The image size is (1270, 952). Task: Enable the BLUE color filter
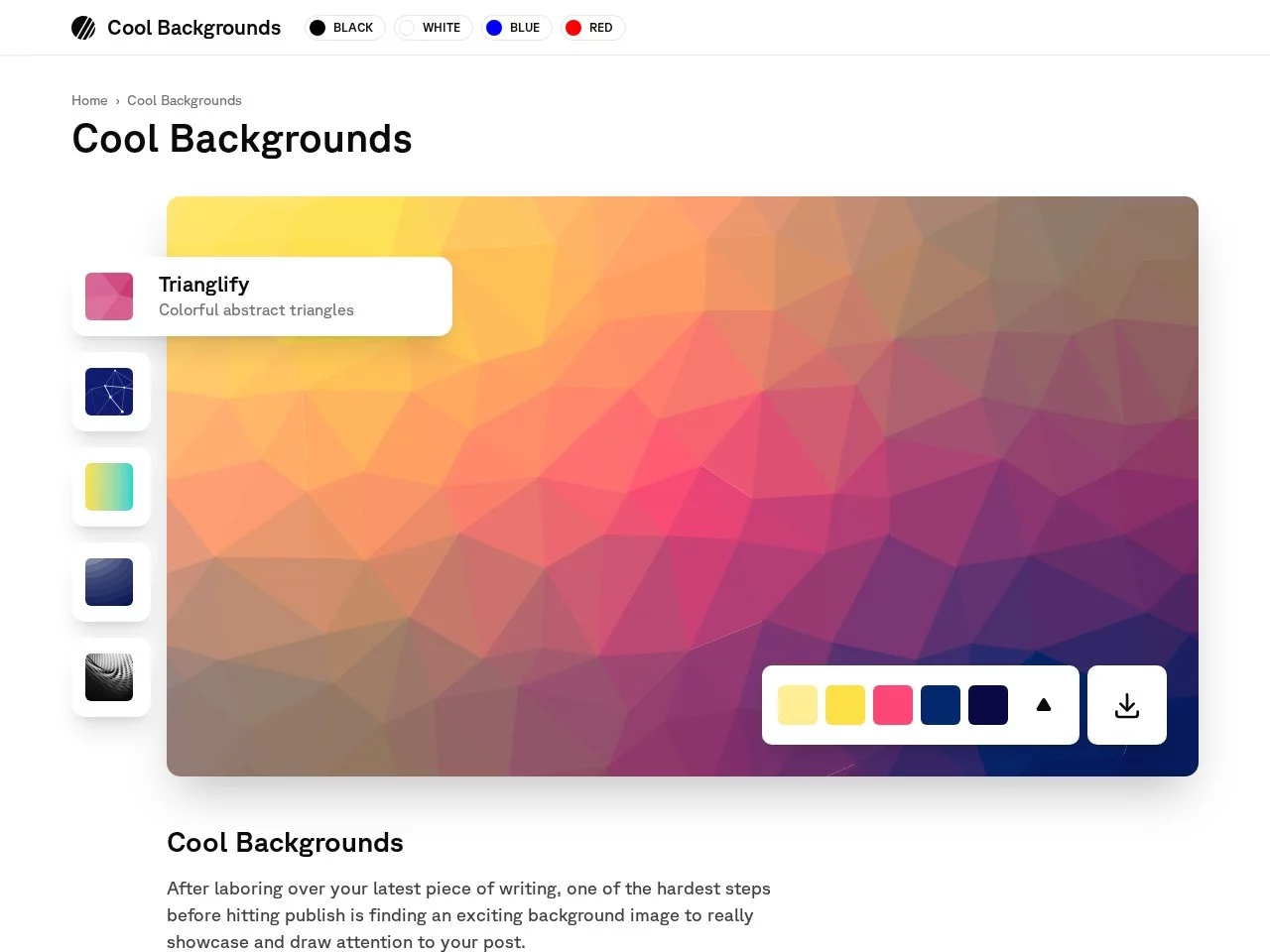pyautogui.click(x=516, y=28)
